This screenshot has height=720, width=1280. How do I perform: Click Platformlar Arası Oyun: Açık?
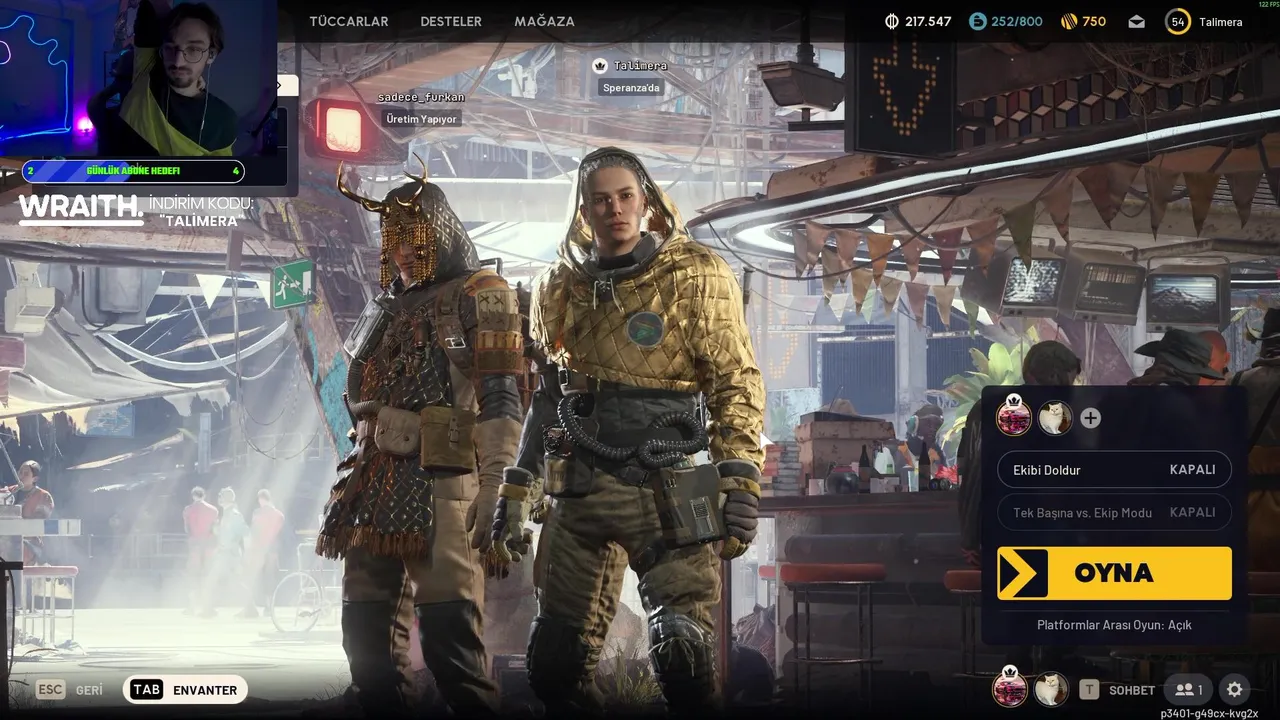coord(1114,625)
